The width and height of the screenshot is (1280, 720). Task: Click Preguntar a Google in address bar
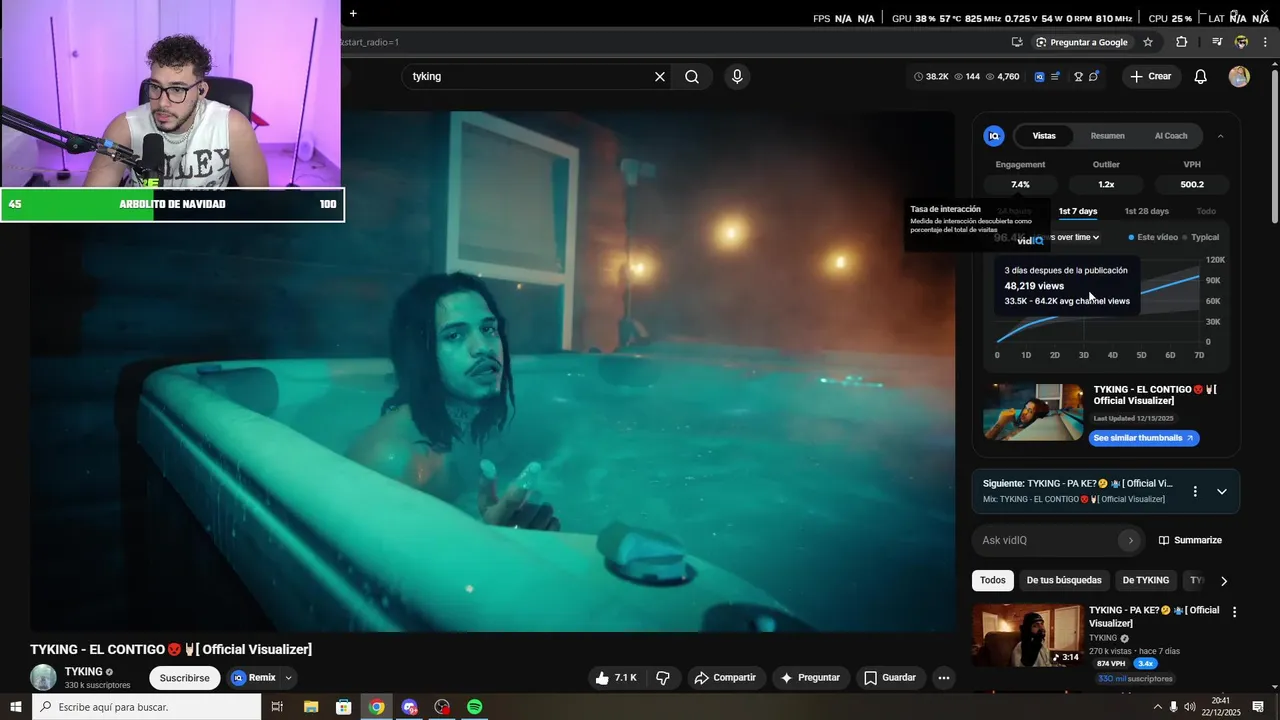click(x=1081, y=42)
